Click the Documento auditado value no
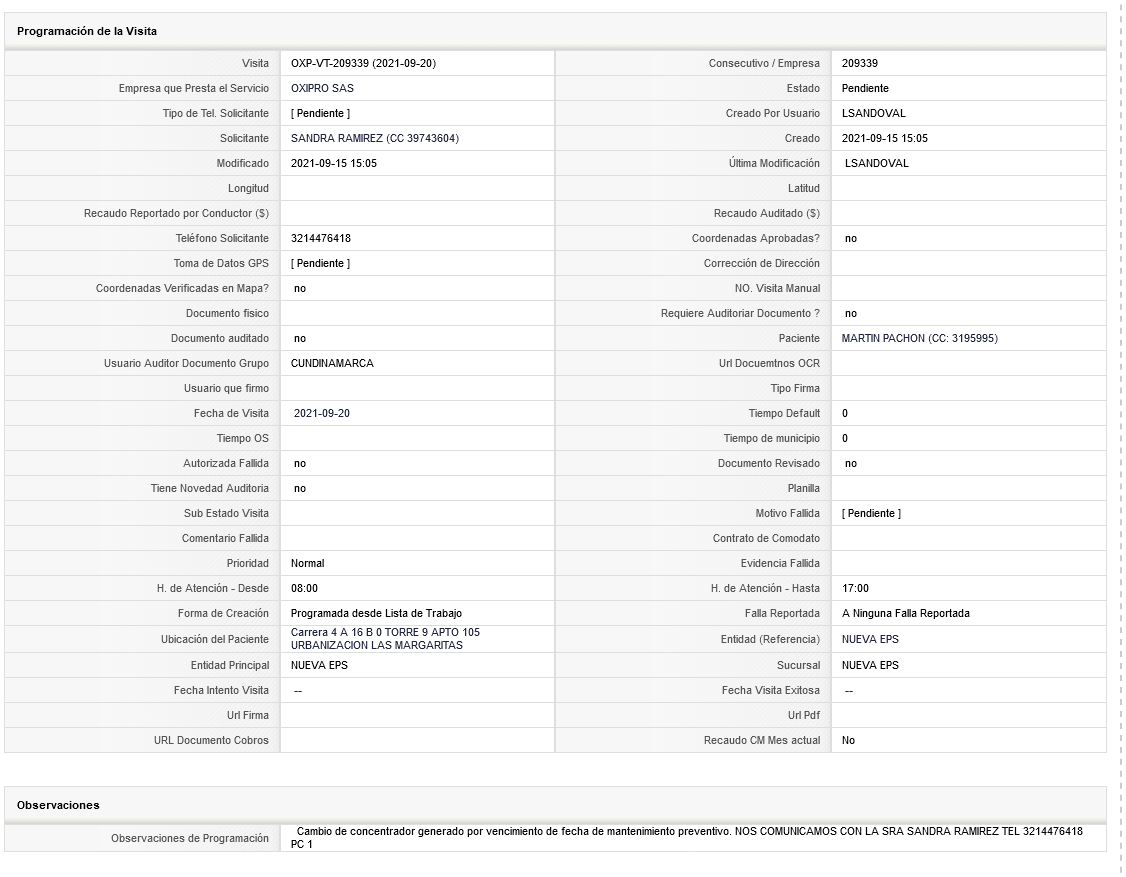 click(299, 338)
